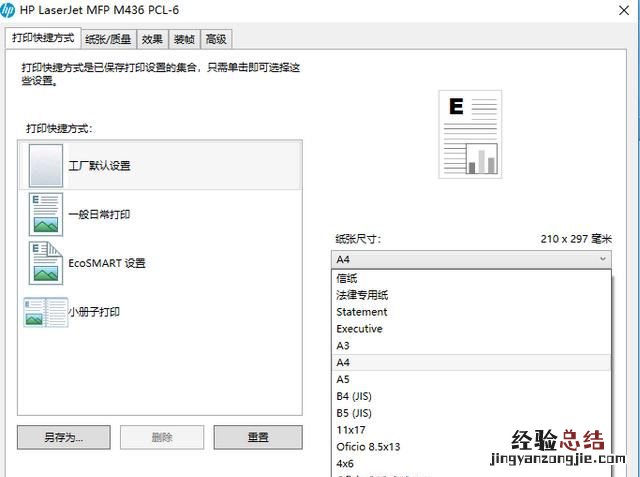Open the 纸张/质量 tab
The width and height of the screenshot is (640, 477).
click(x=108, y=39)
